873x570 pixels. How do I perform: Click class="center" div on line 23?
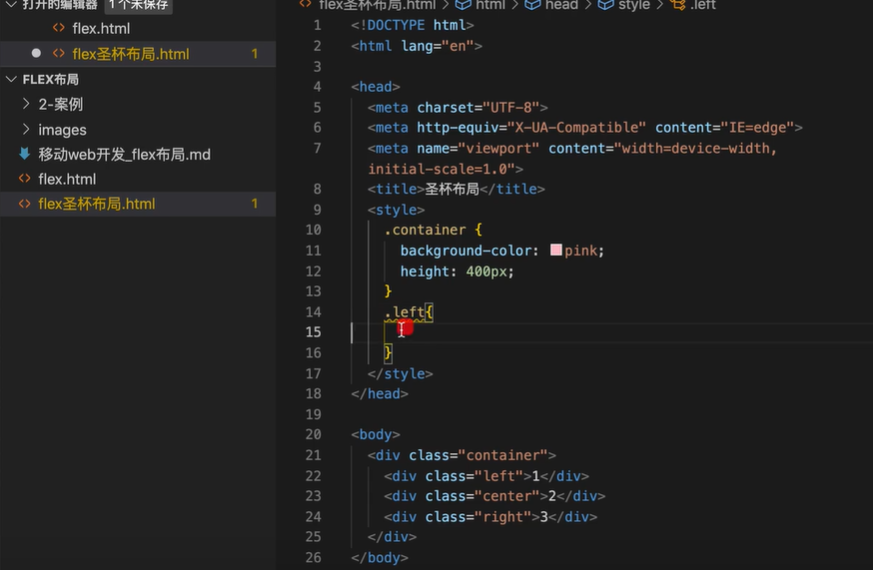494,496
